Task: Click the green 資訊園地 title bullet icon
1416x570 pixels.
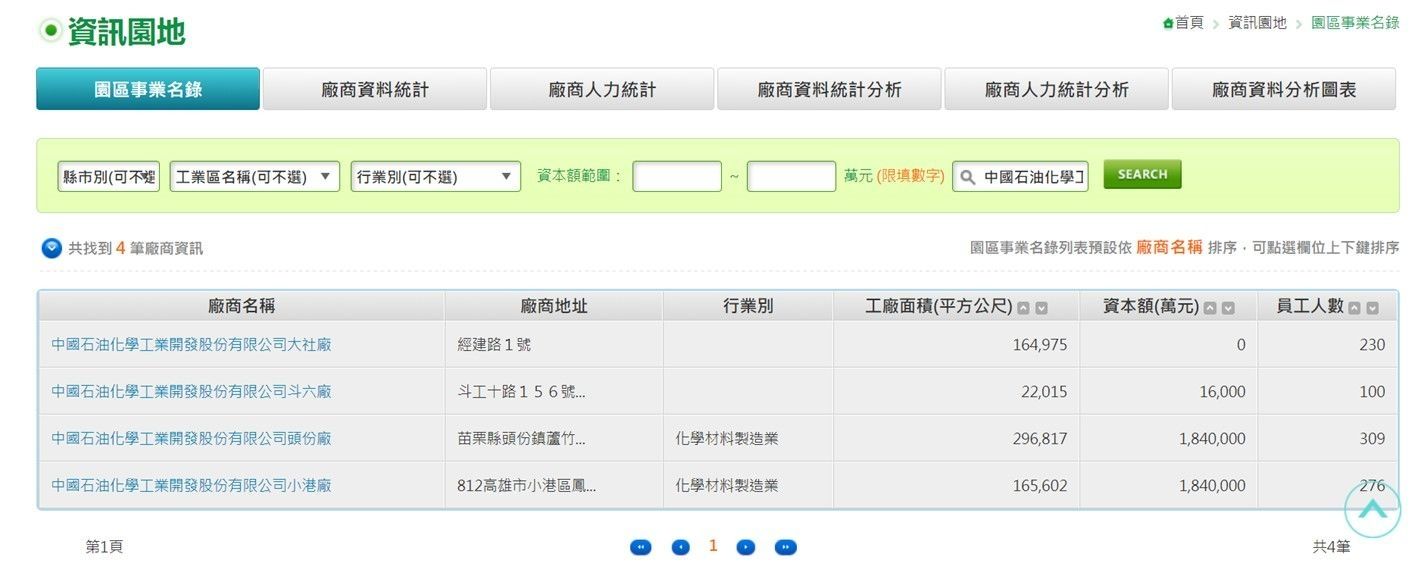Action: pos(51,30)
